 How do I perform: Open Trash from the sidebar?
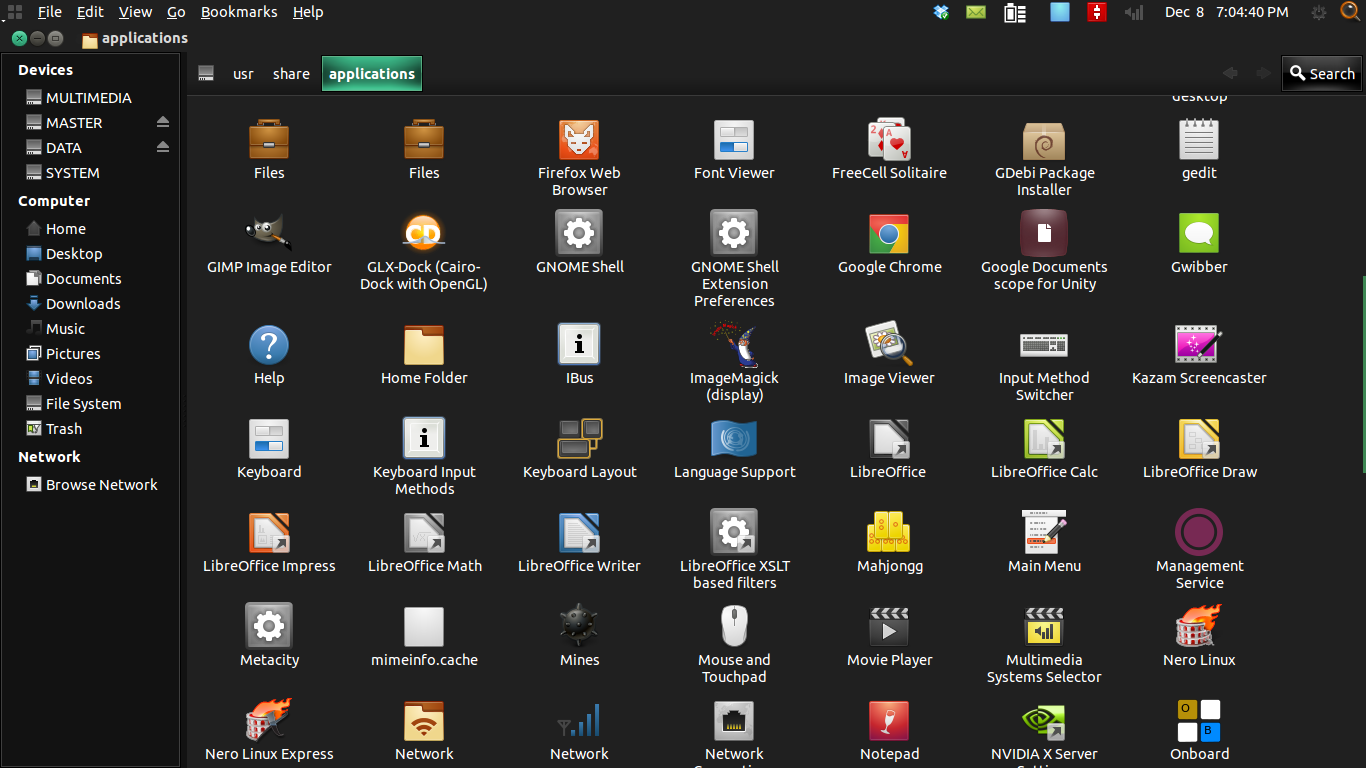[x=64, y=428]
